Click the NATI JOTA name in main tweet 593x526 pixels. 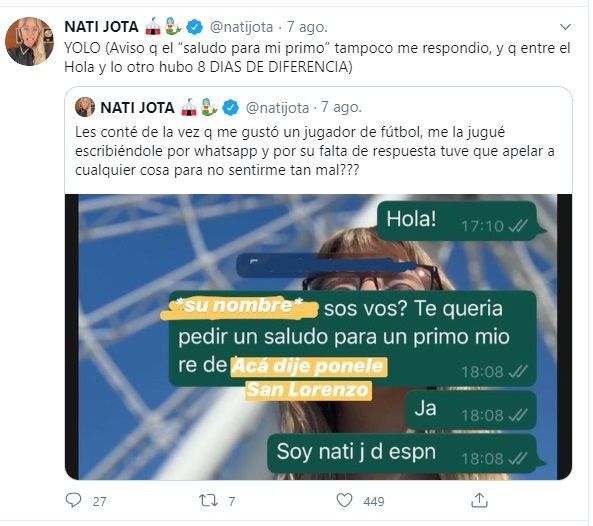101,27
